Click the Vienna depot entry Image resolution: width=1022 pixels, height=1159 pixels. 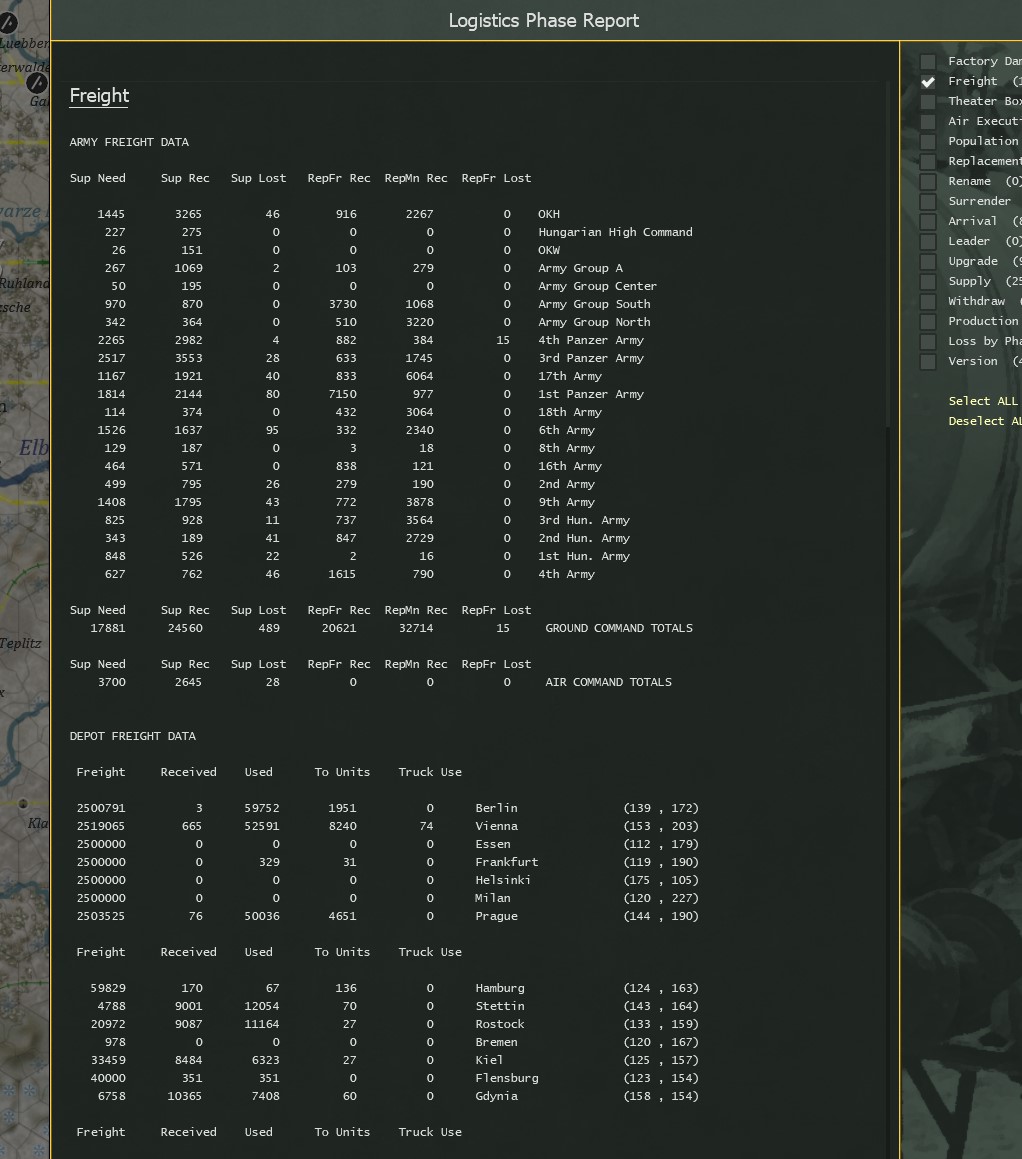pyautogui.click(x=387, y=826)
